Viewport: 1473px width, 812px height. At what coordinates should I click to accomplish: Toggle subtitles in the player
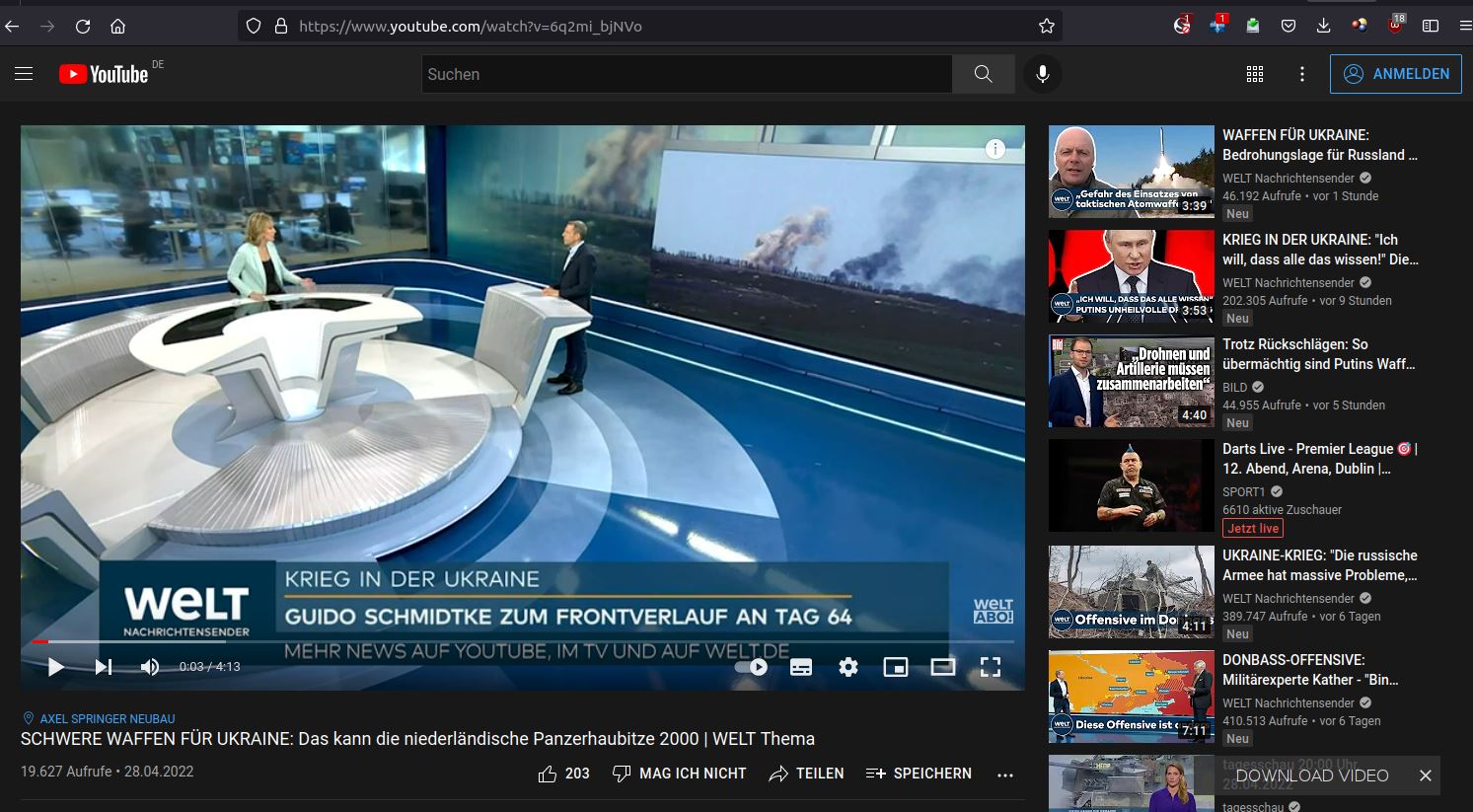(801, 667)
